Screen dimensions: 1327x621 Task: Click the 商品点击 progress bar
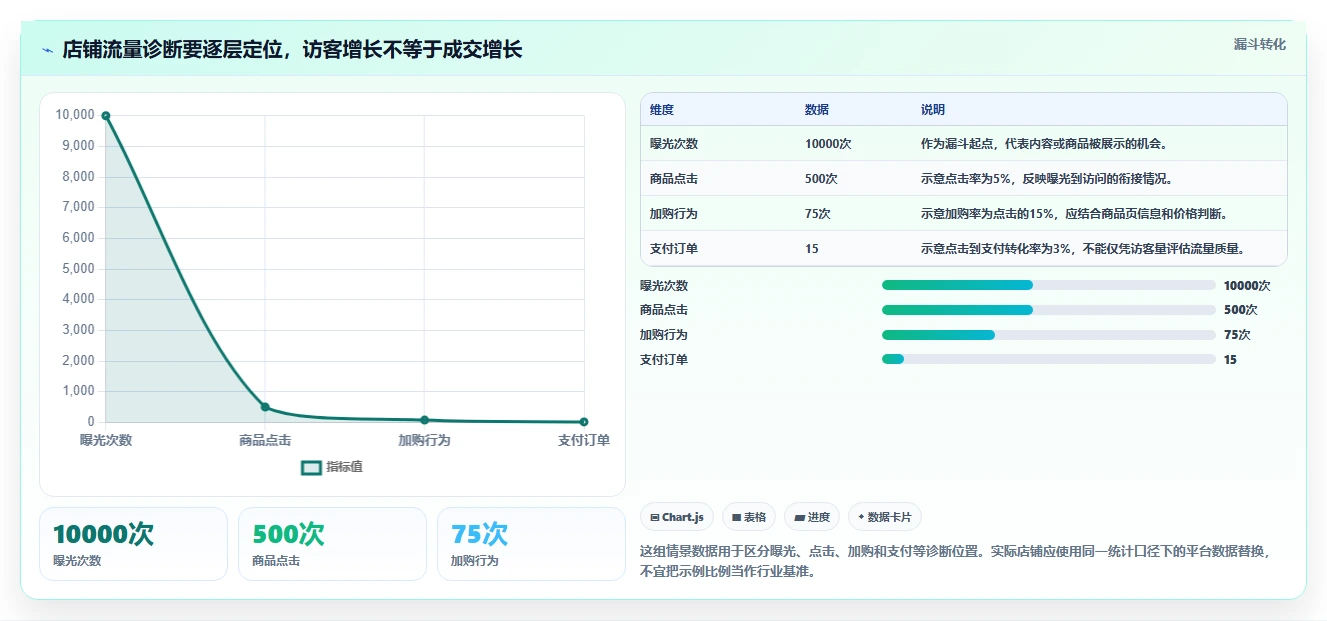point(1048,310)
